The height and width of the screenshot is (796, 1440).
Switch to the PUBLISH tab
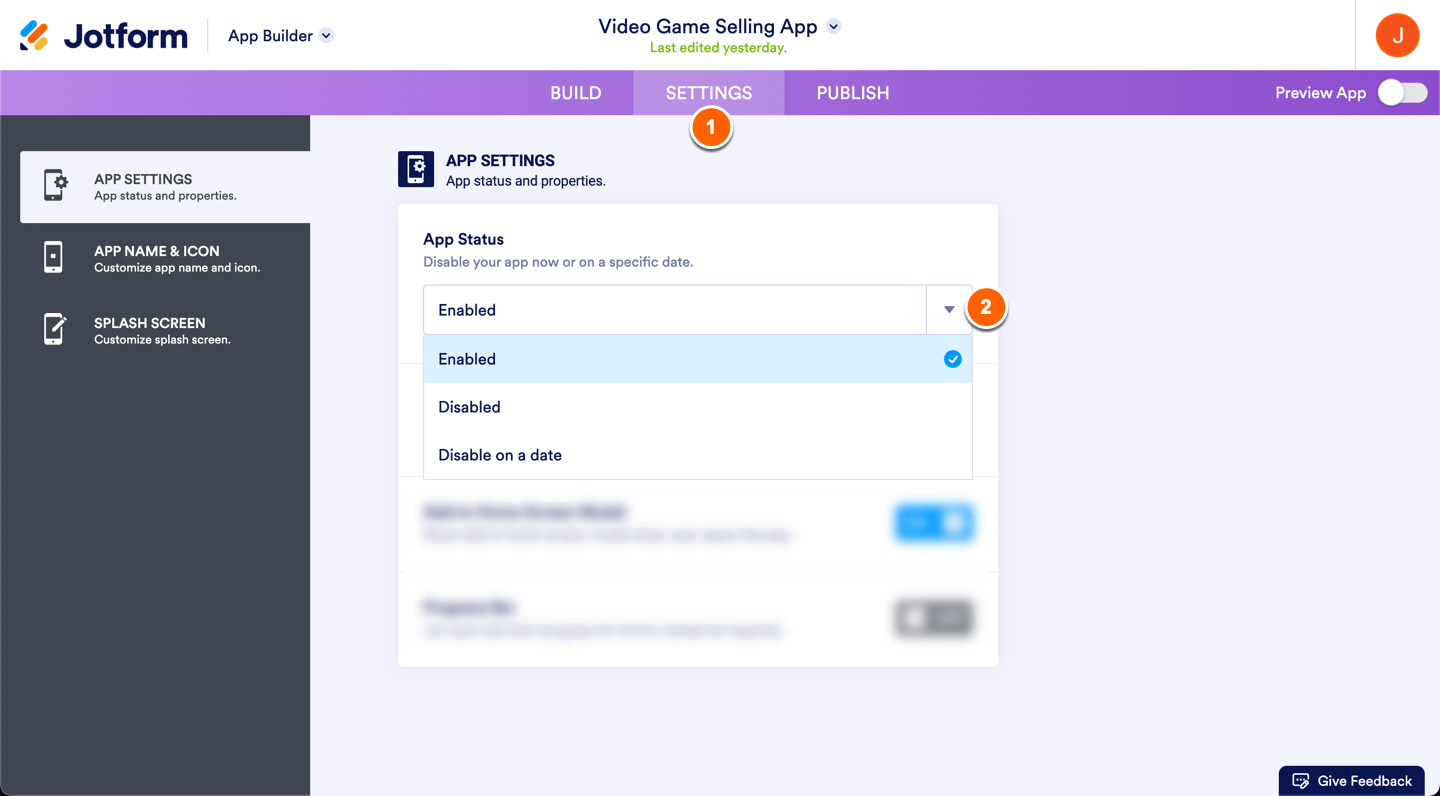tap(852, 93)
